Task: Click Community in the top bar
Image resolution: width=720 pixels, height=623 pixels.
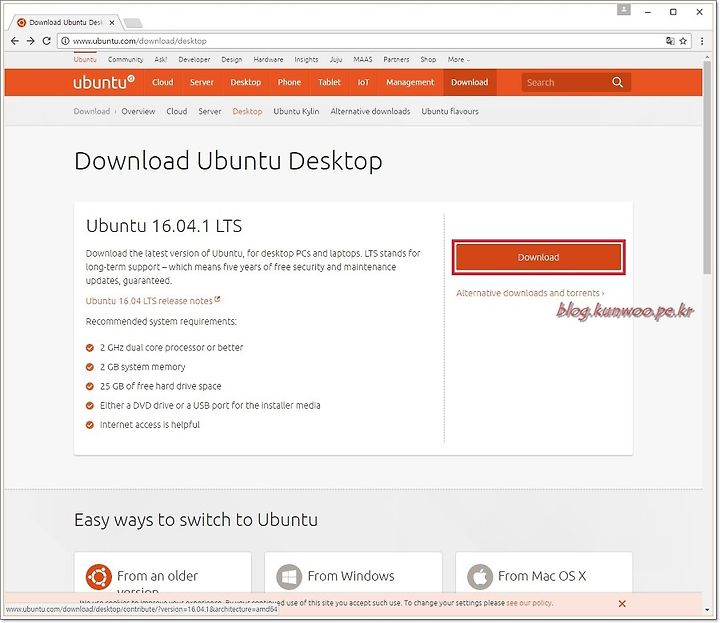Action: 125,59
